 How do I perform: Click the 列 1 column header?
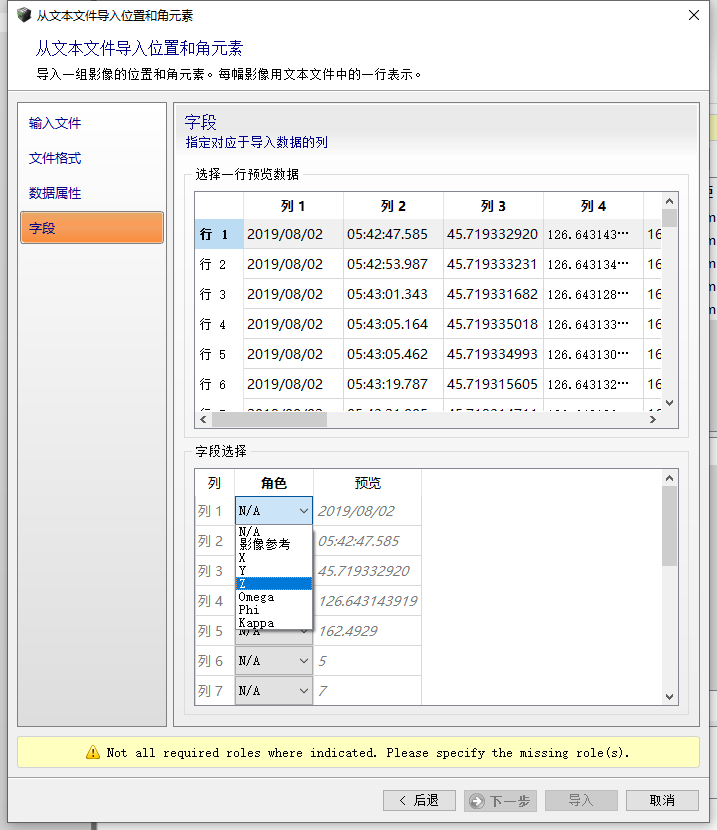pos(293,206)
